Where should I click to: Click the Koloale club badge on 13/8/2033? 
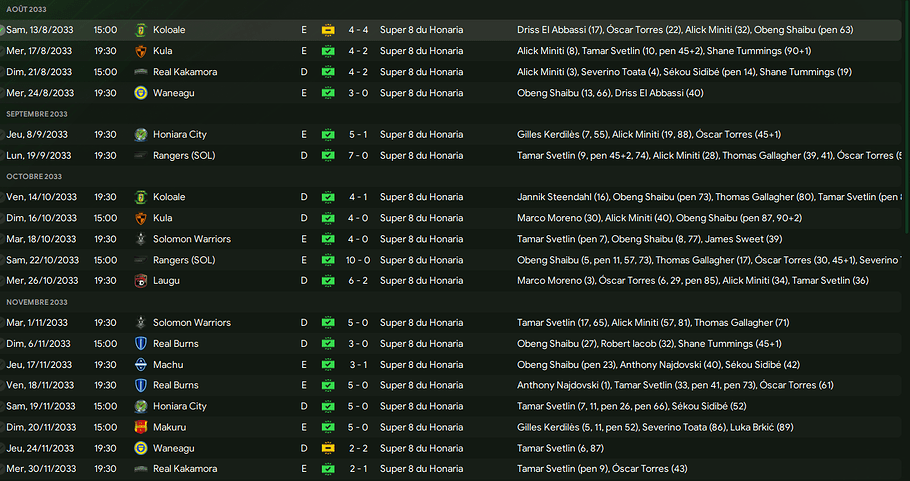(141, 30)
